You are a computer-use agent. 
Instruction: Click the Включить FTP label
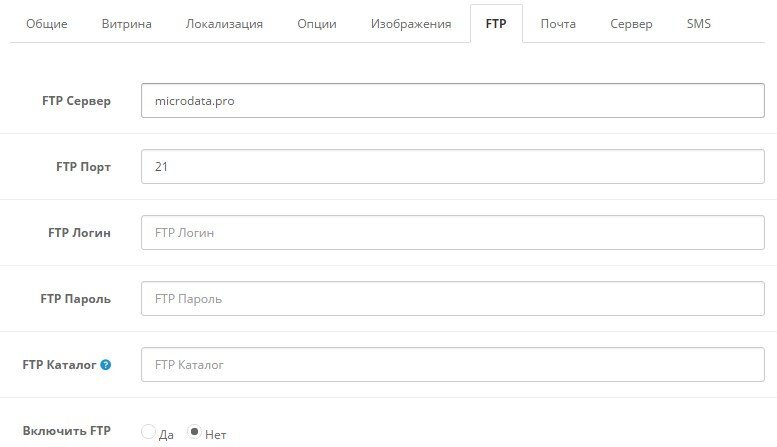[x=66, y=431]
